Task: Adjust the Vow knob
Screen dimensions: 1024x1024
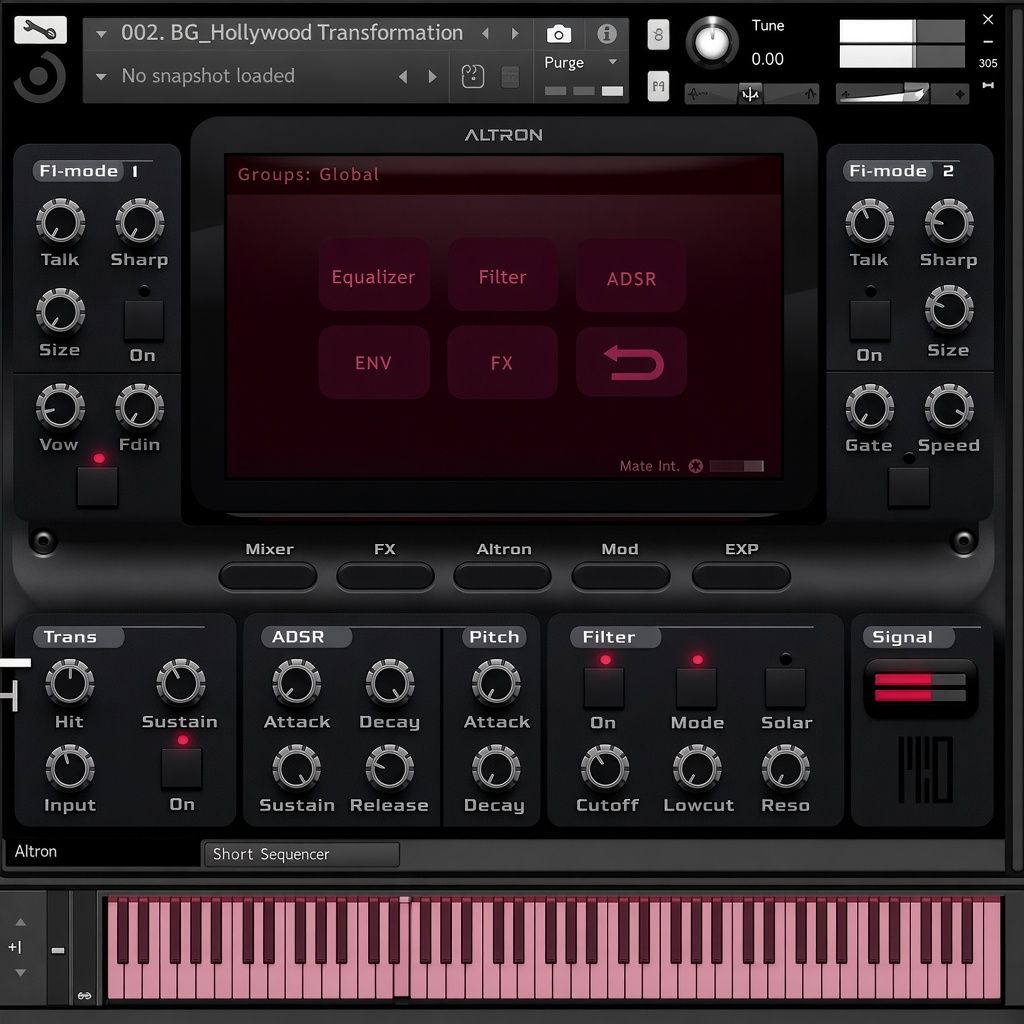Action: coord(60,408)
